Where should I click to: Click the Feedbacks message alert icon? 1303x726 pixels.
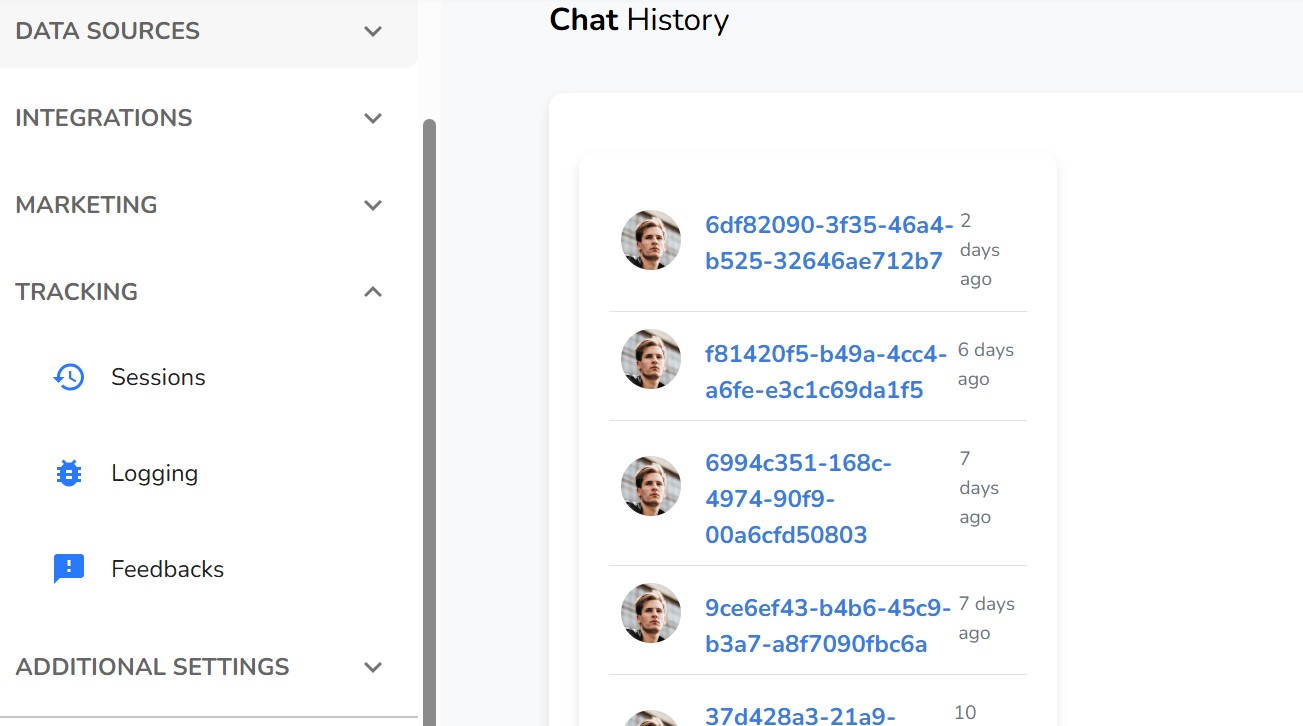pyautogui.click(x=69, y=569)
